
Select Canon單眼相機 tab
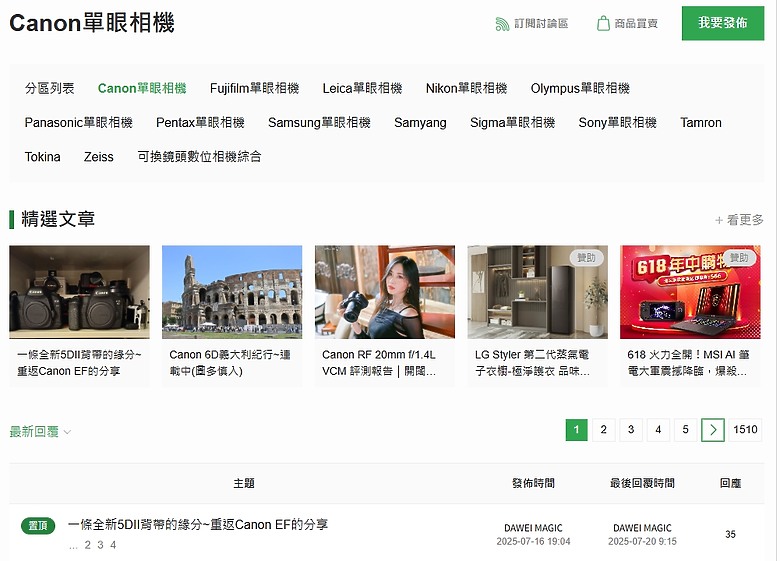pos(142,89)
